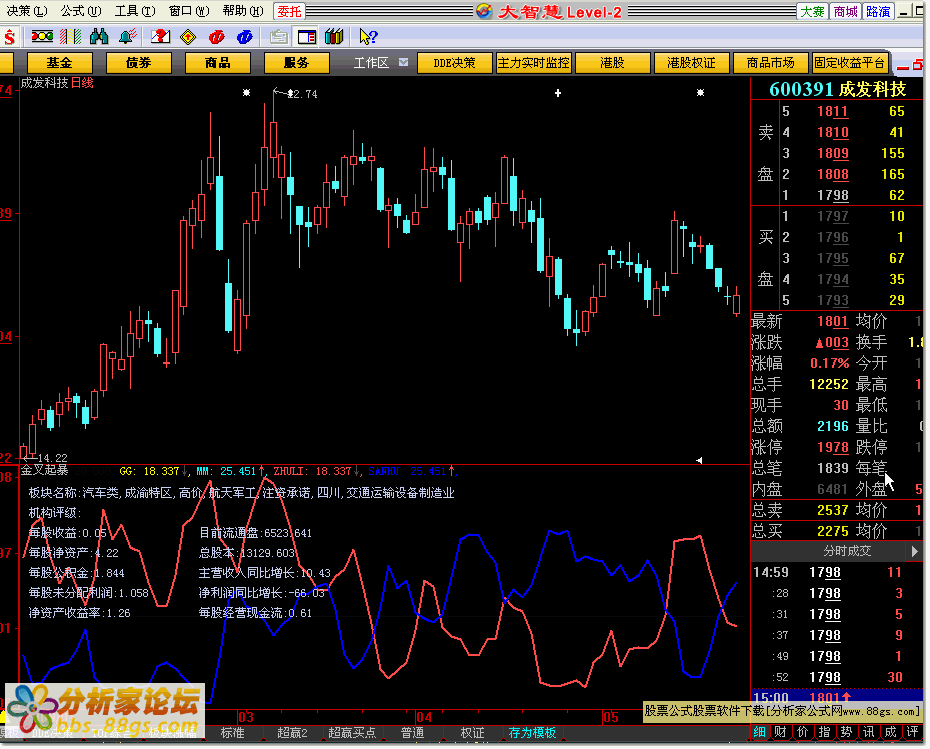
Task: Click the 600391 成发科技 stock title
Action: pyautogui.click(x=837, y=89)
